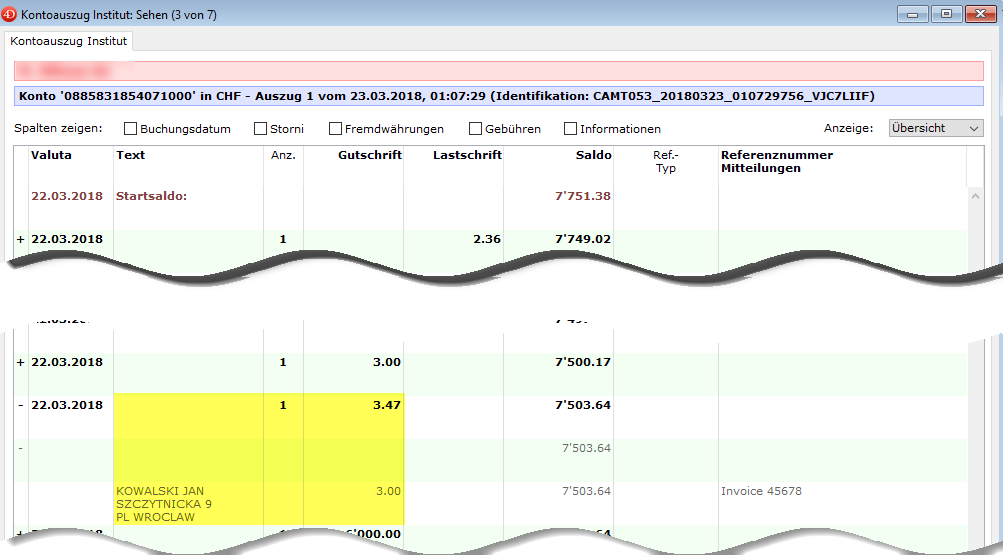Click the Referenznummer Mitteilungen column header
Screen dimensions: 1003x555
[x=776, y=161]
